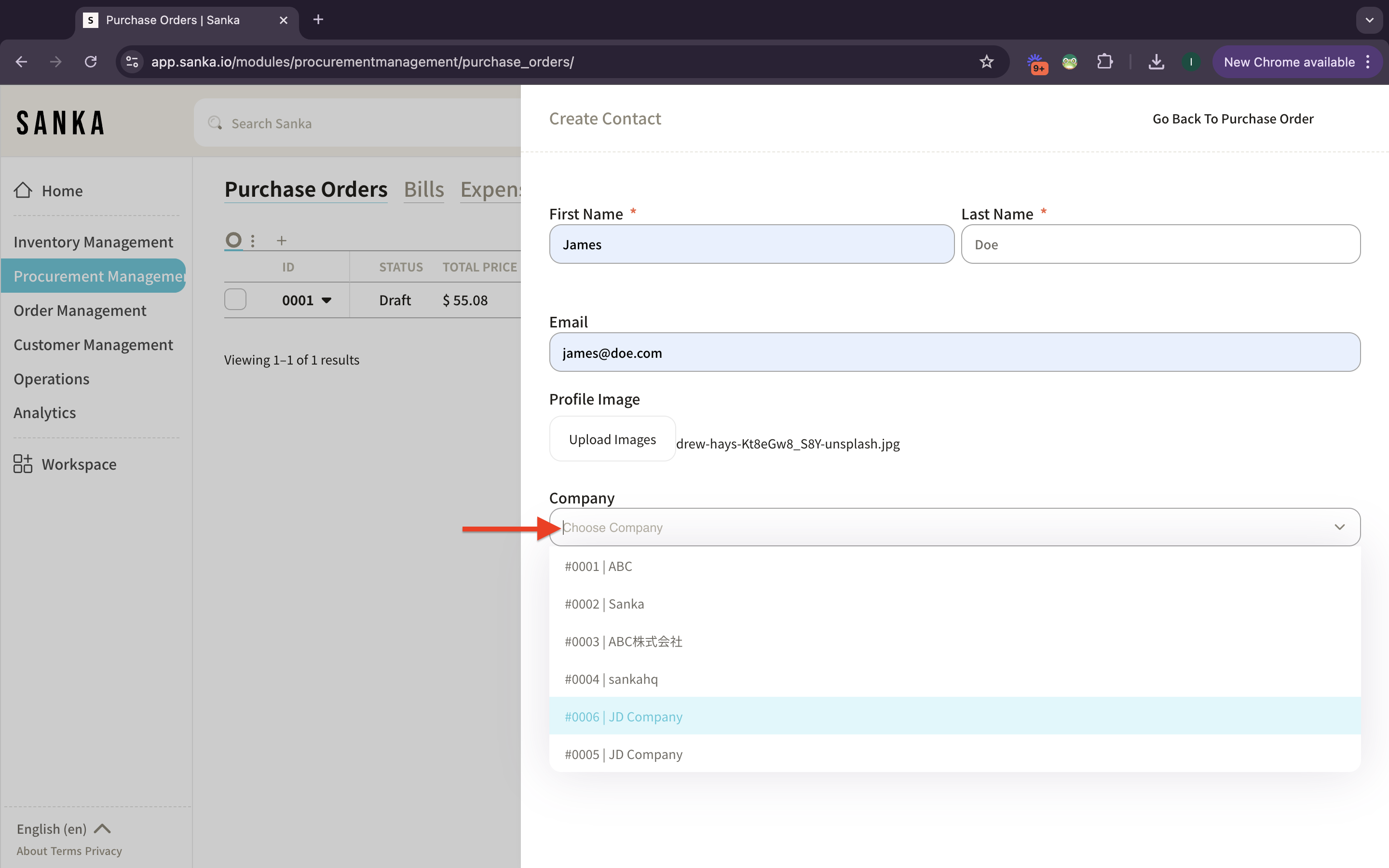The width and height of the screenshot is (1389, 868).
Task: Expand the Choose Company dropdown chevron
Action: coord(1340,527)
